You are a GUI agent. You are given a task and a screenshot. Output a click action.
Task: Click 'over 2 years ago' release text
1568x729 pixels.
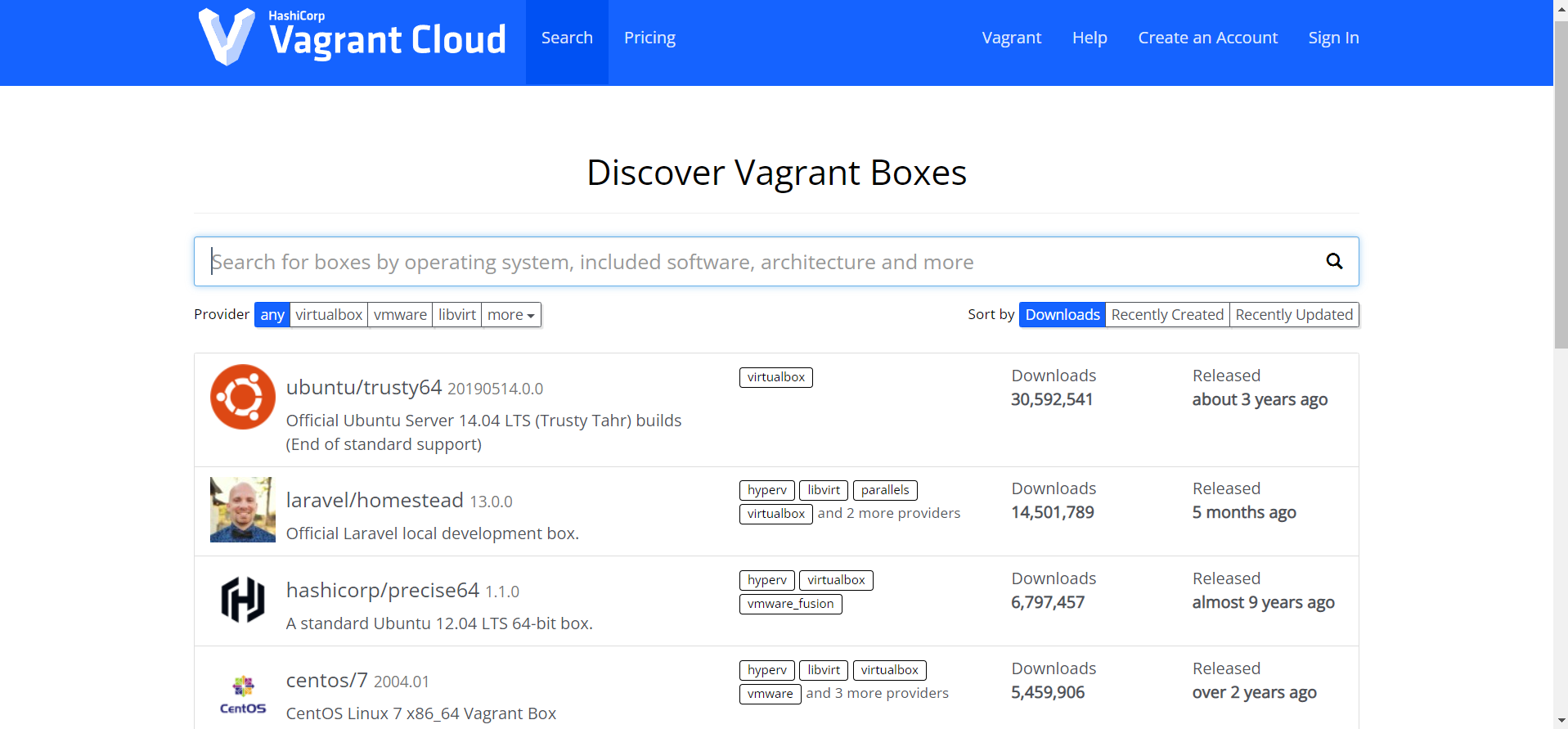[1254, 692]
